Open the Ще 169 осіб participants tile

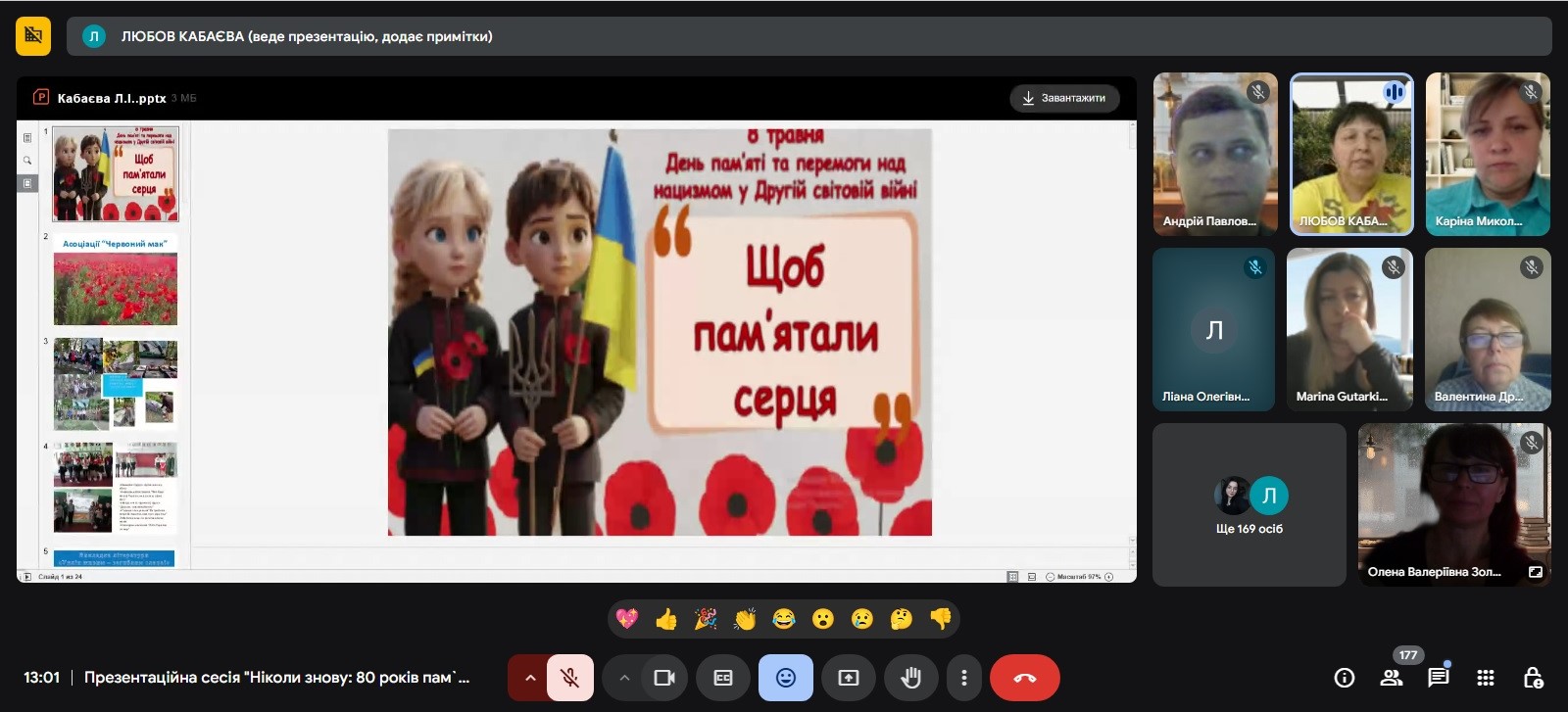[1249, 505]
